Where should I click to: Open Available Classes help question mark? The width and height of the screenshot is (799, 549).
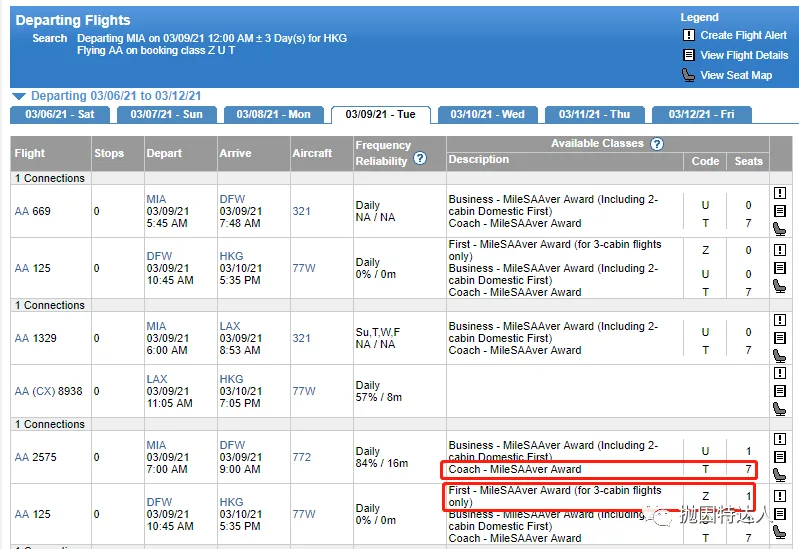click(657, 144)
